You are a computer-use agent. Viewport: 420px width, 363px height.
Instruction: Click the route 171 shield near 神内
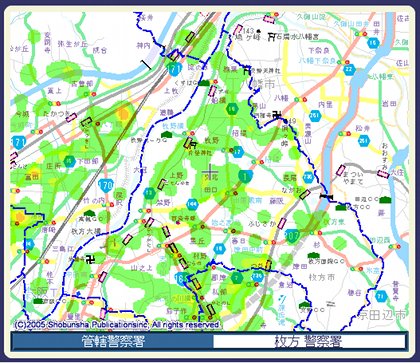click(175, 68)
